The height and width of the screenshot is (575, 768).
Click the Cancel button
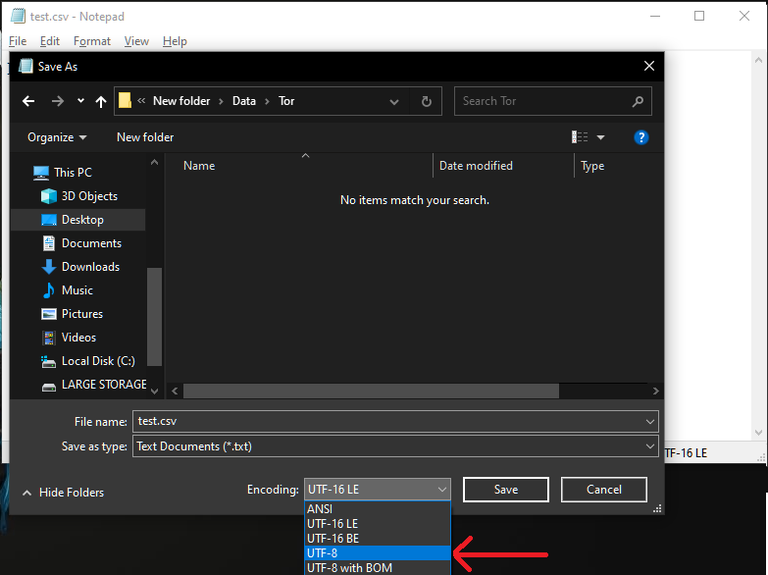click(604, 490)
